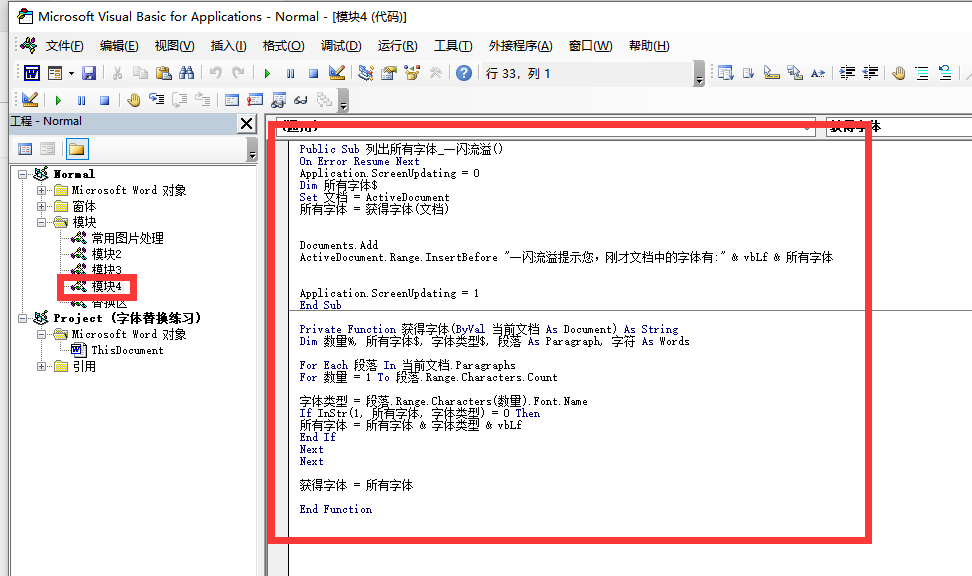Viewport: 972px width, 576px height.
Task: Click the Uncomment Block icon
Action: [x=945, y=73]
